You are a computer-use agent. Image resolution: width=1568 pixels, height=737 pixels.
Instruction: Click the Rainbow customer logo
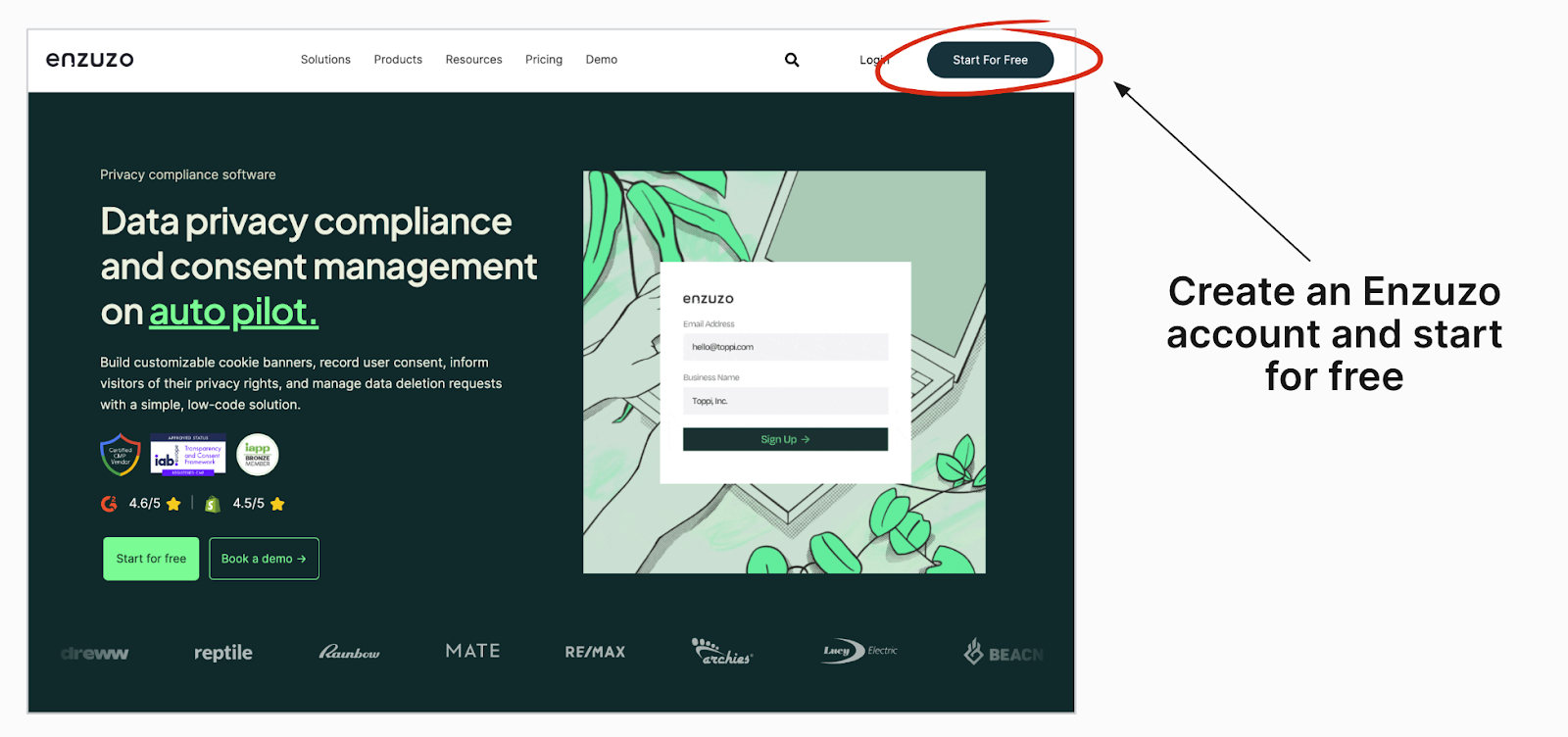click(x=349, y=652)
